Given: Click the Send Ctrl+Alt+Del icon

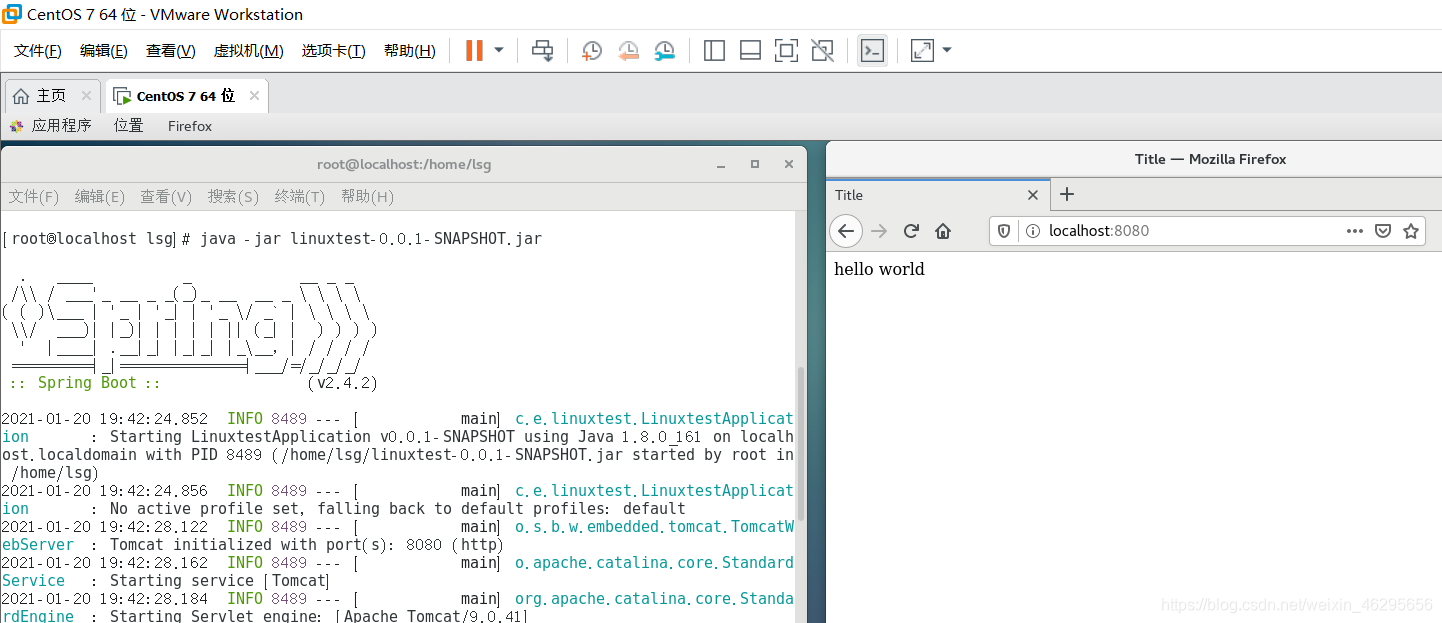Looking at the screenshot, I should [542, 50].
